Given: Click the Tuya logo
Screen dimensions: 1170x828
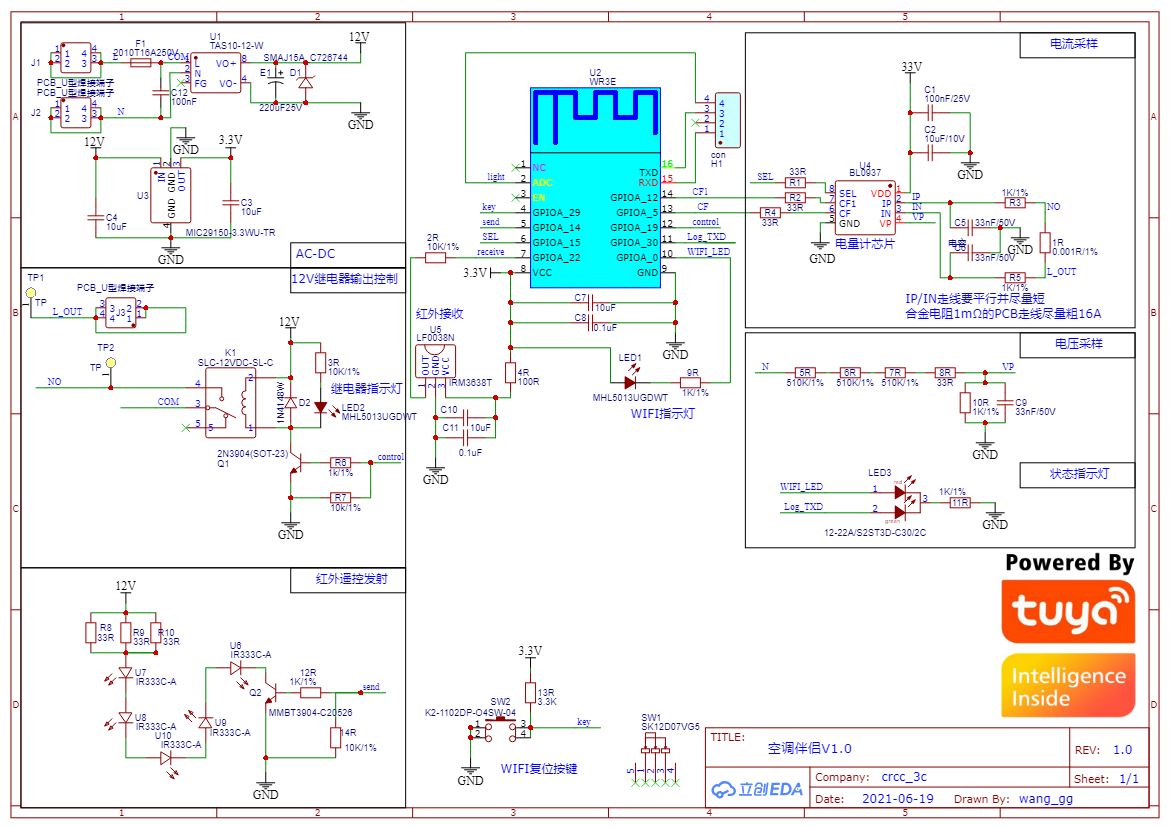Looking at the screenshot, I should (1069, 612).
